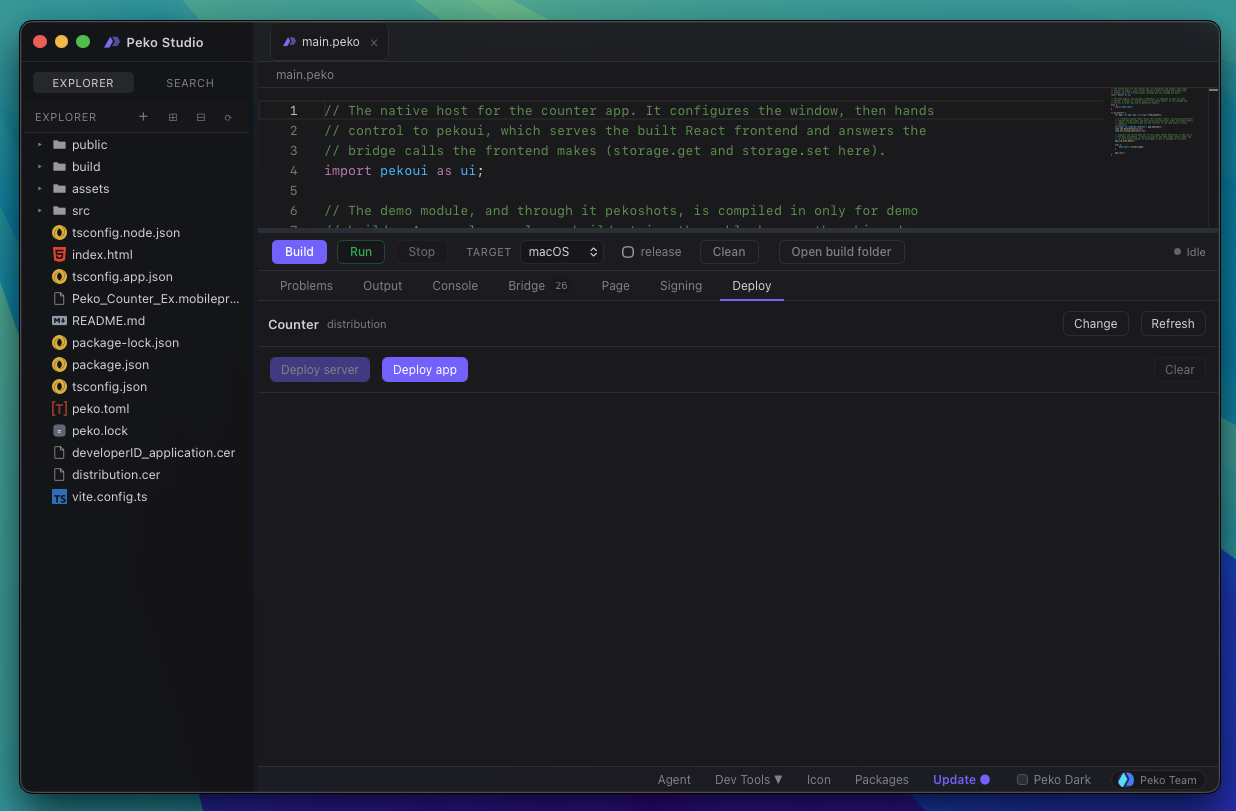The height and width of the screenshot is (811, 1236).
Task: Open the Output panel tab
Action: [x=382, y=286]
